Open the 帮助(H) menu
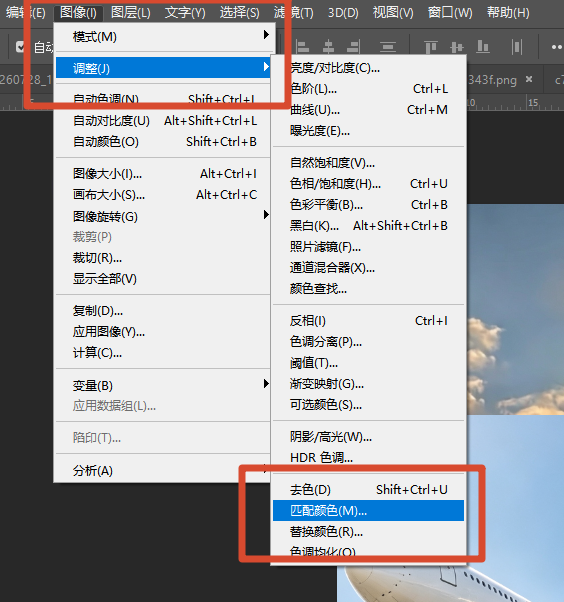The height and width of the screenshot is (602, 564). [x=508, y=13]
